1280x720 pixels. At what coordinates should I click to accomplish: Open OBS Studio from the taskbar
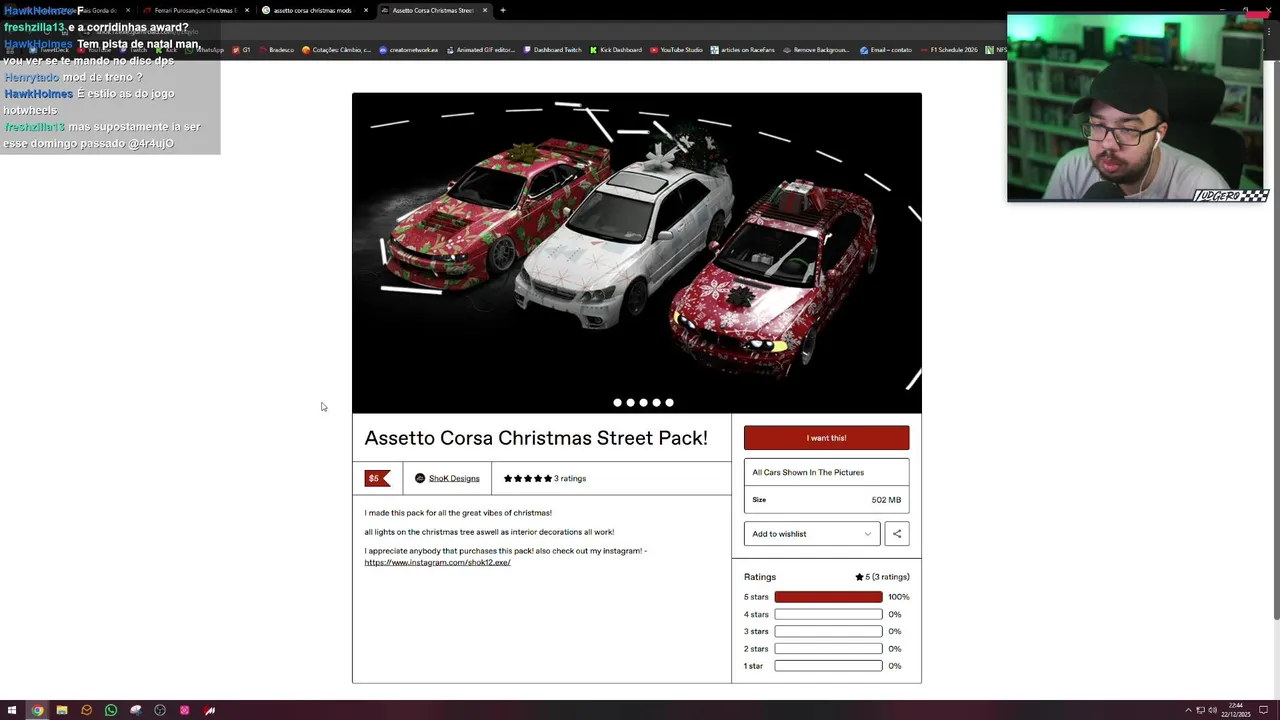click(x=160, y=710)
